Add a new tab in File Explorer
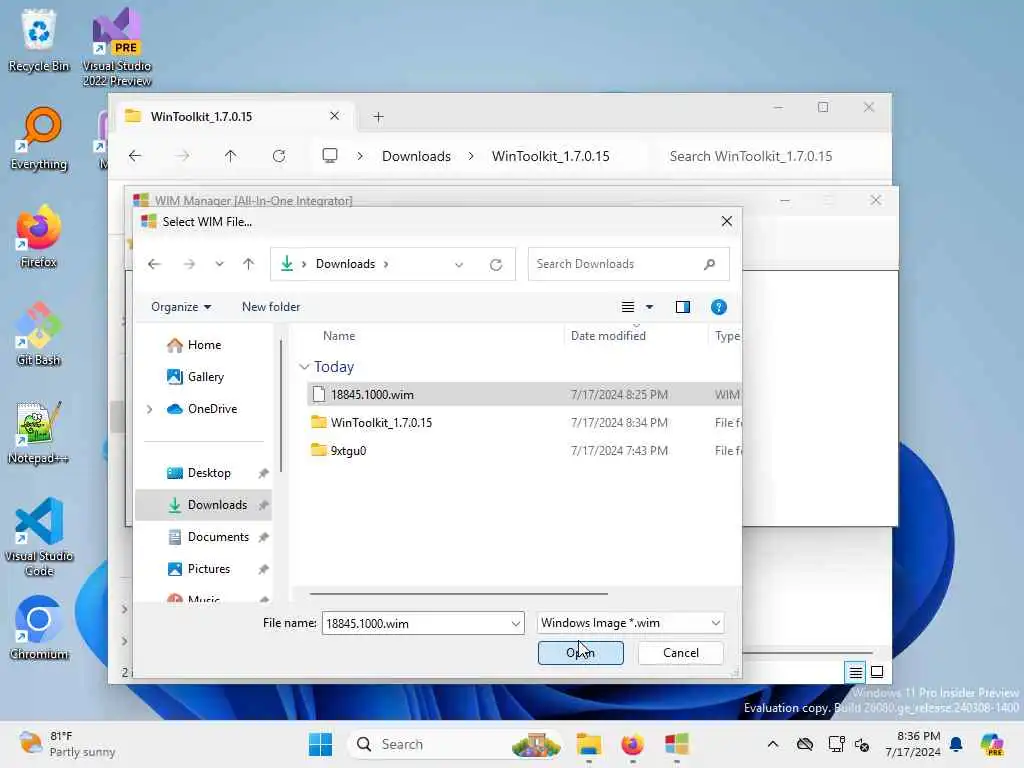The image size is (1024, 768). [378, 117]
